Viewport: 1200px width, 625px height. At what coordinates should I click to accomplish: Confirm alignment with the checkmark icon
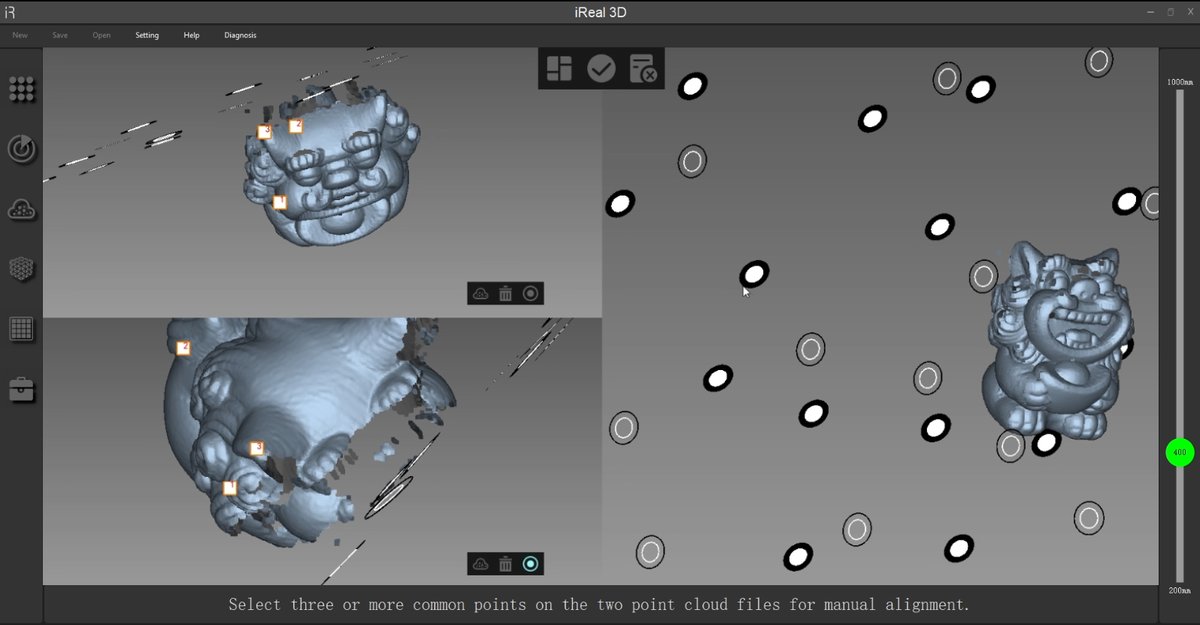(601, 68)
